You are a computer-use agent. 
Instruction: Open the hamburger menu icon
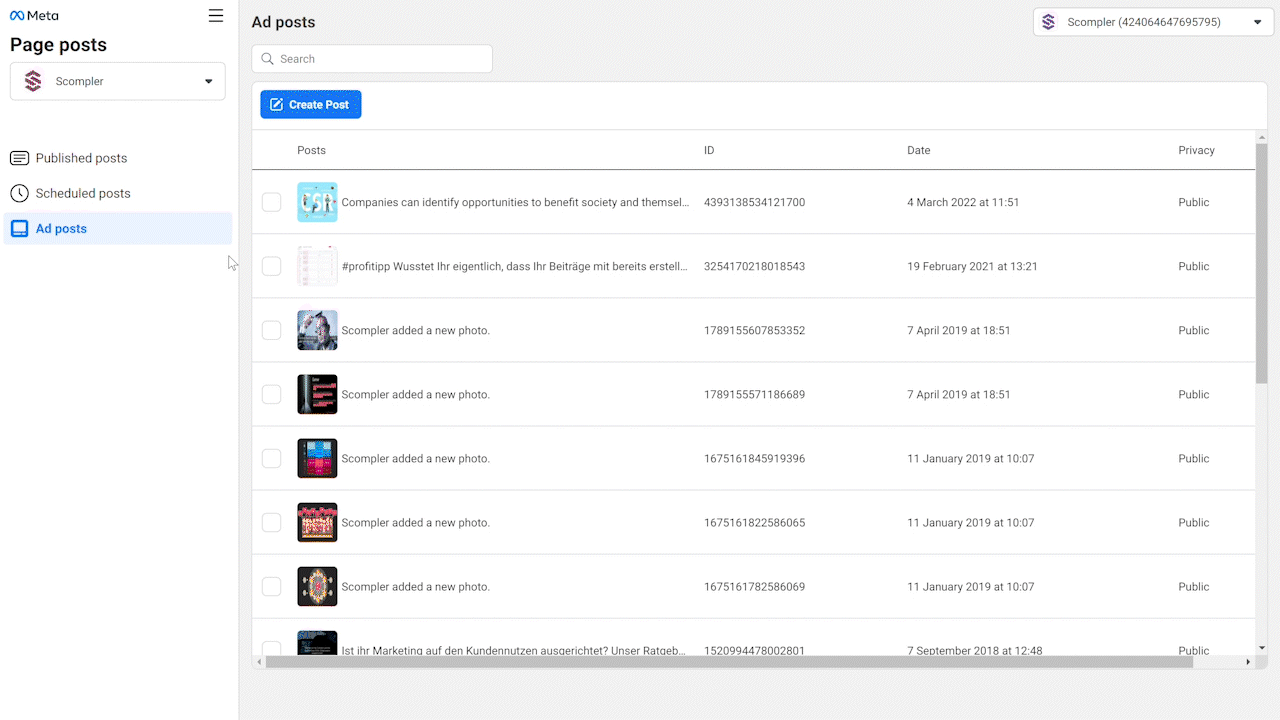point(216,16)
